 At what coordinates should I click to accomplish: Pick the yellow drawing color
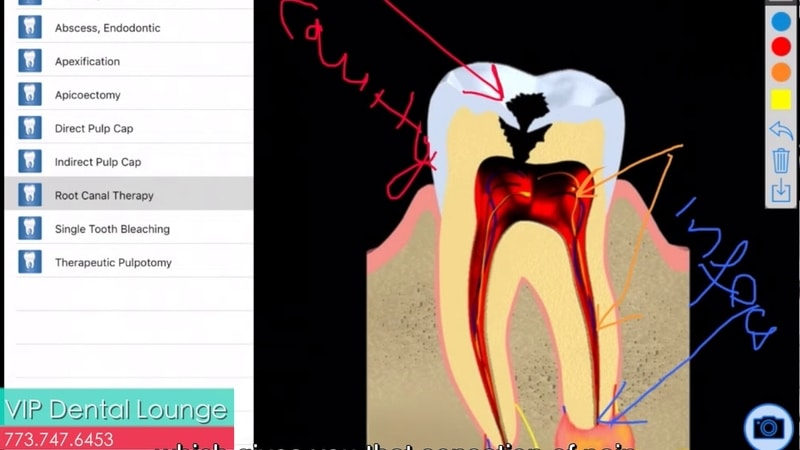coord(781,99)
